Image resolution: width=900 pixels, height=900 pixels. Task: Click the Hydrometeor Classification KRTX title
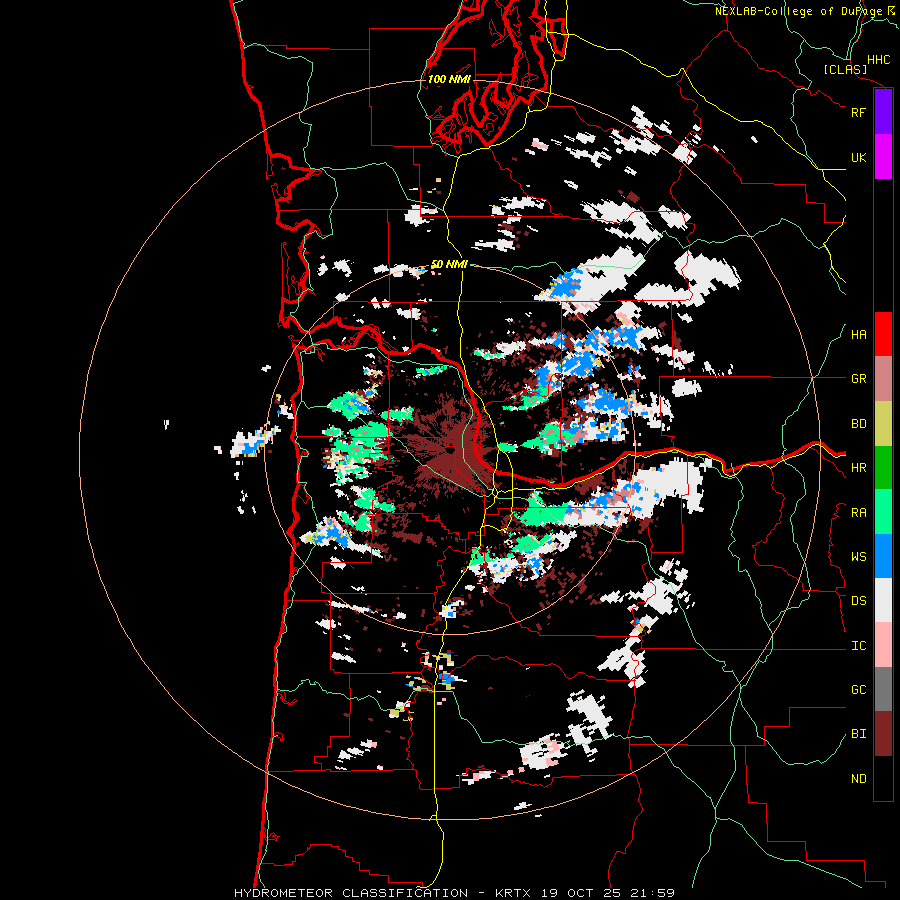pyautogui.click(x=454, y=893)
